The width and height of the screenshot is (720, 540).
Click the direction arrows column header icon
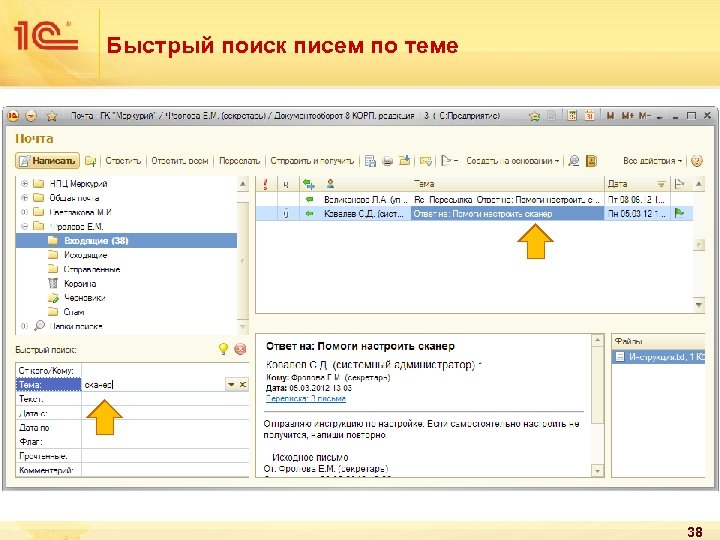[x=309, y=184]
